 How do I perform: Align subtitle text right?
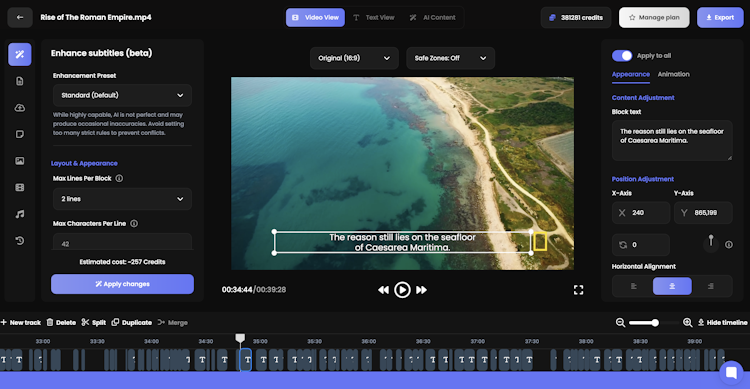711,286
